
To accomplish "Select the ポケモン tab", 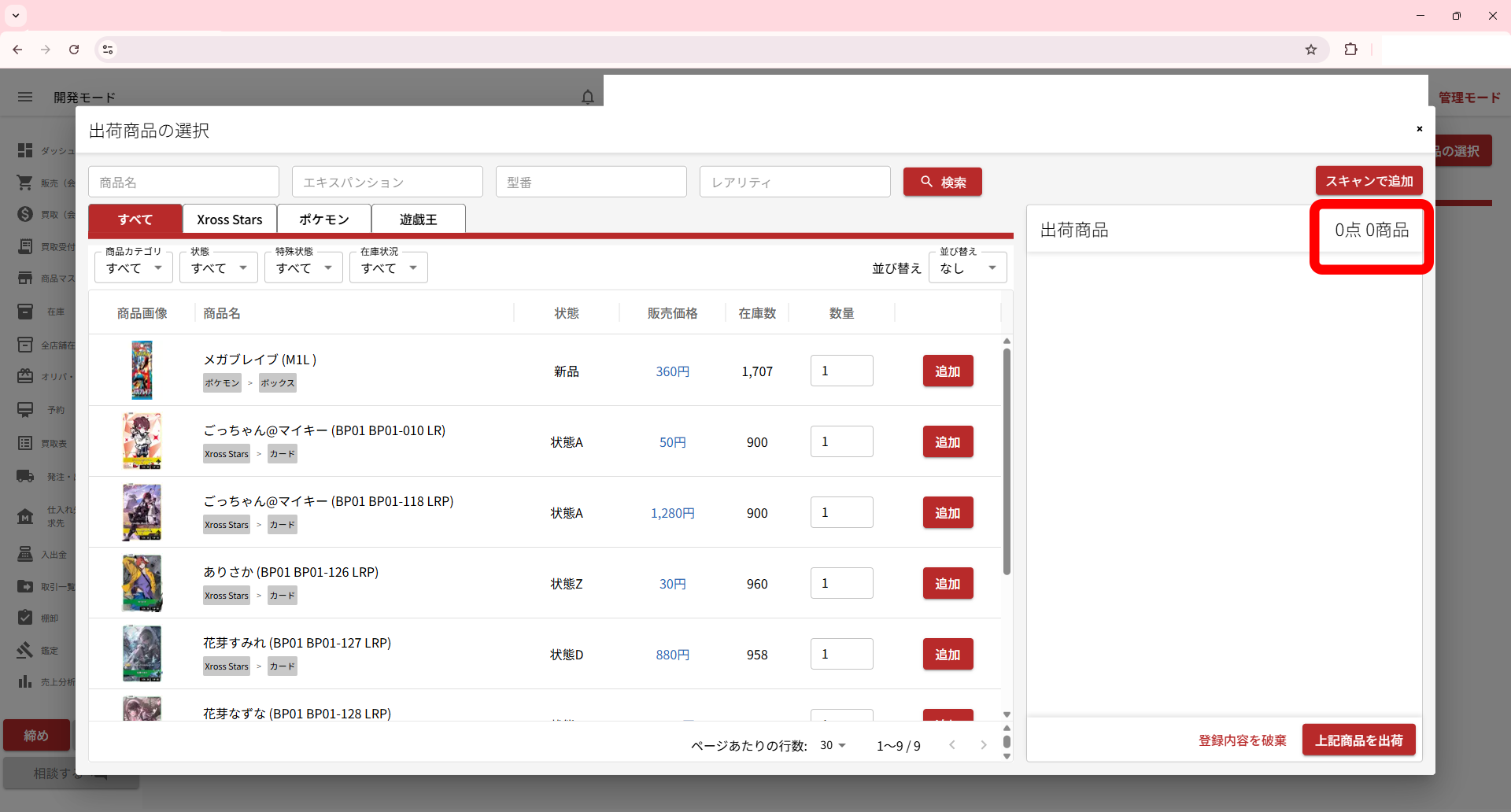I will (323, 220).
